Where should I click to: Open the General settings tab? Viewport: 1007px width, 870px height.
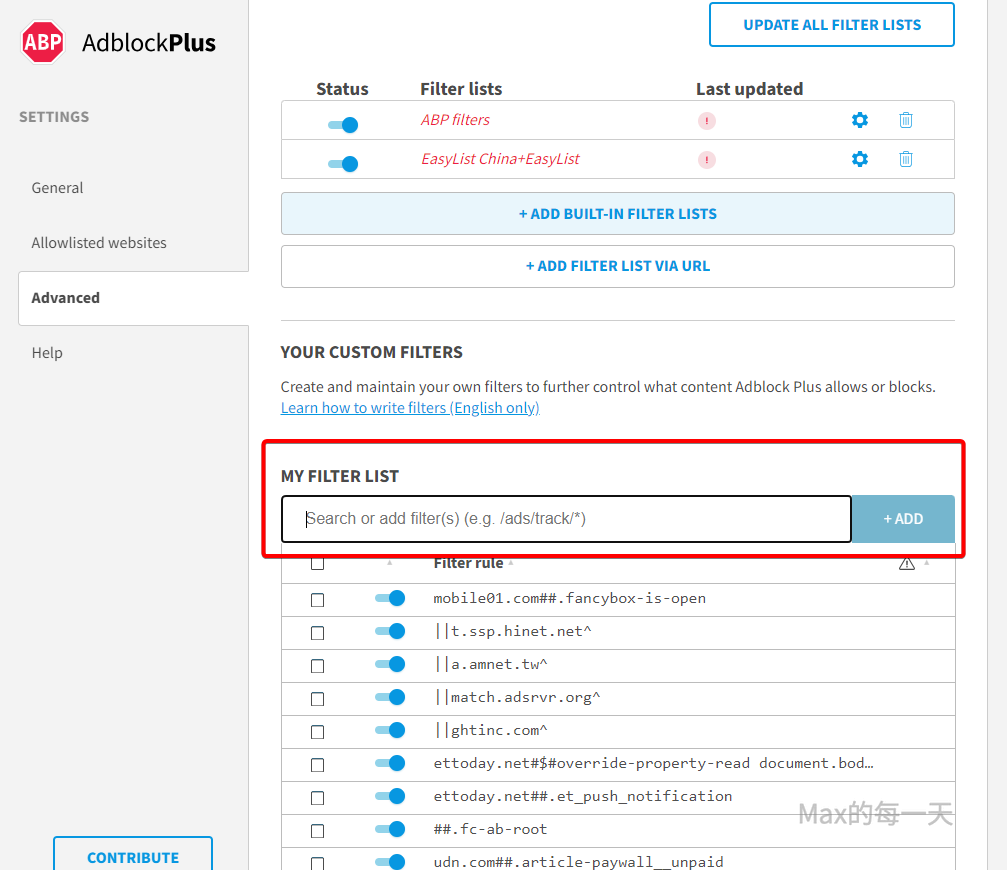pyautogui.click(x=58, y=188)
